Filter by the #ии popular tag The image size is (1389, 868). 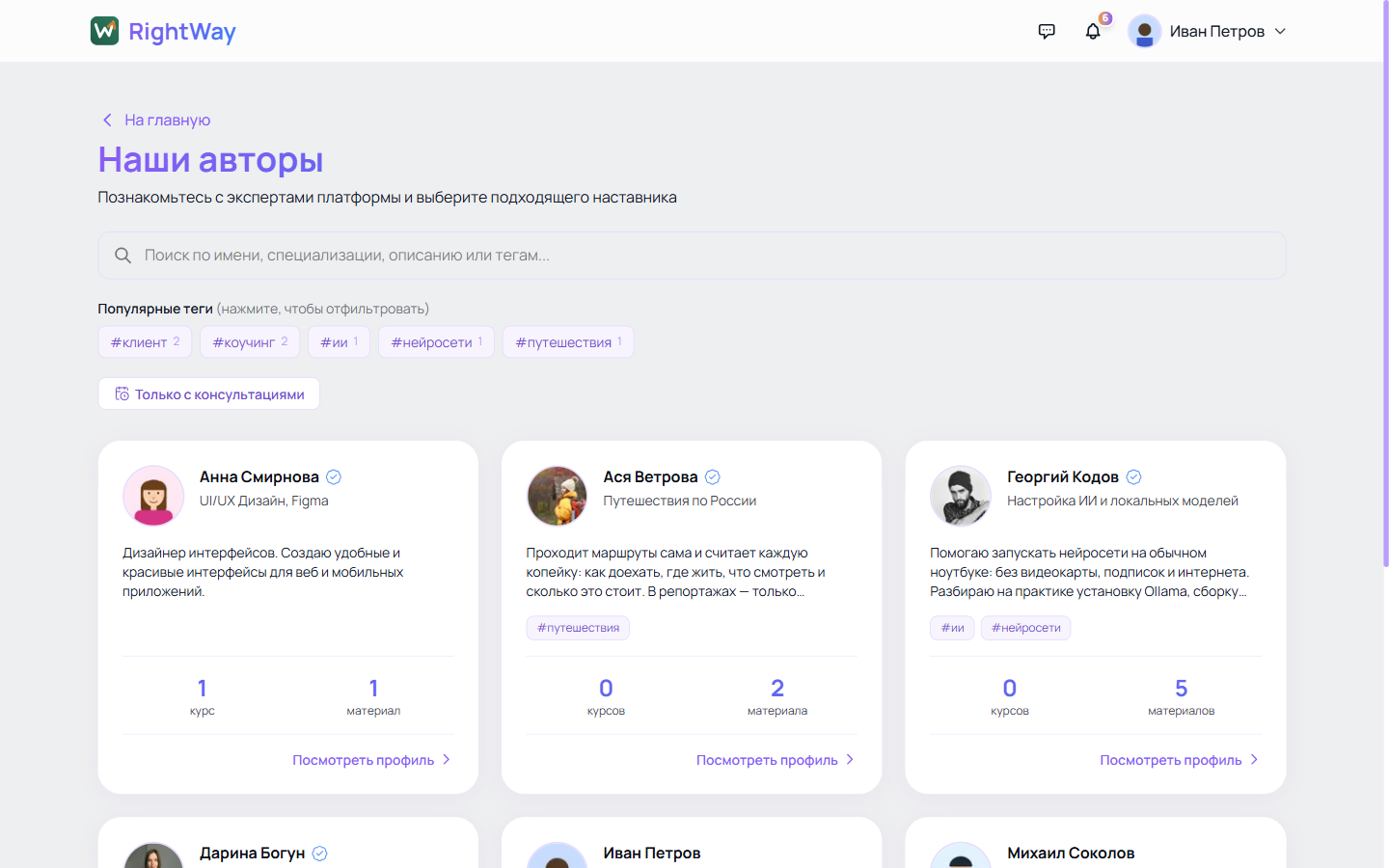(x=340, y=341)
